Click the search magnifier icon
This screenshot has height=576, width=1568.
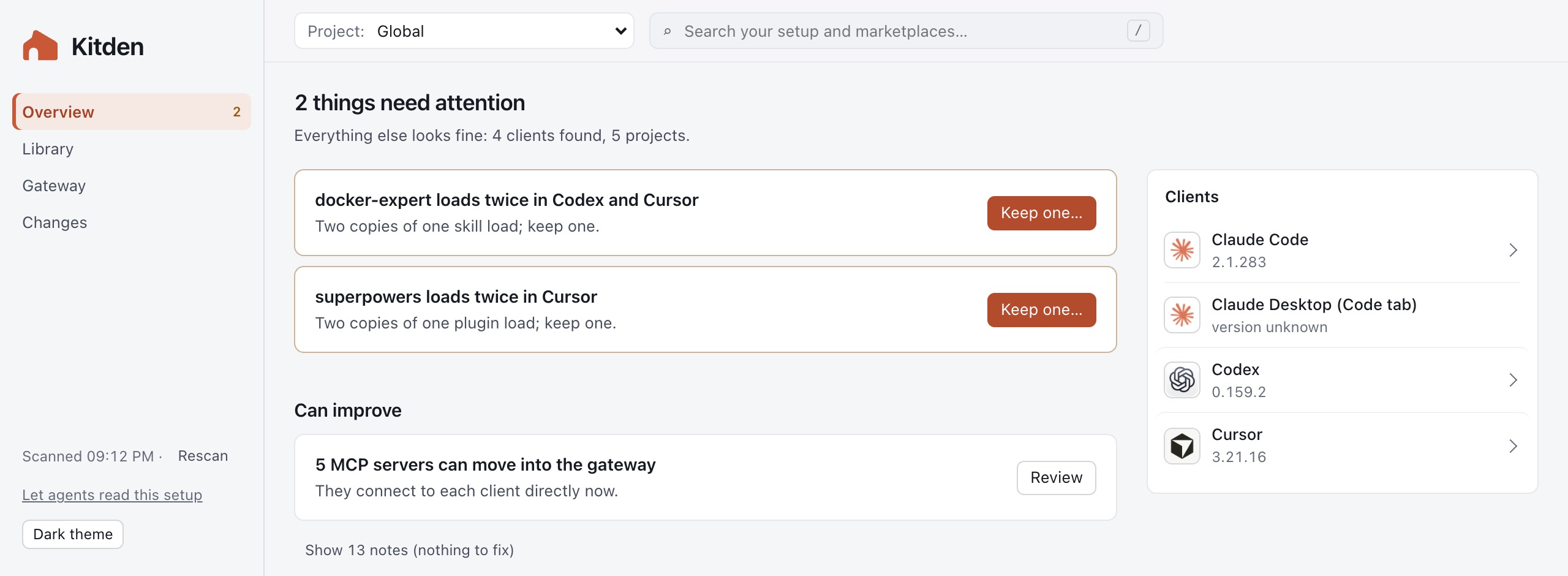coord(667,31)
